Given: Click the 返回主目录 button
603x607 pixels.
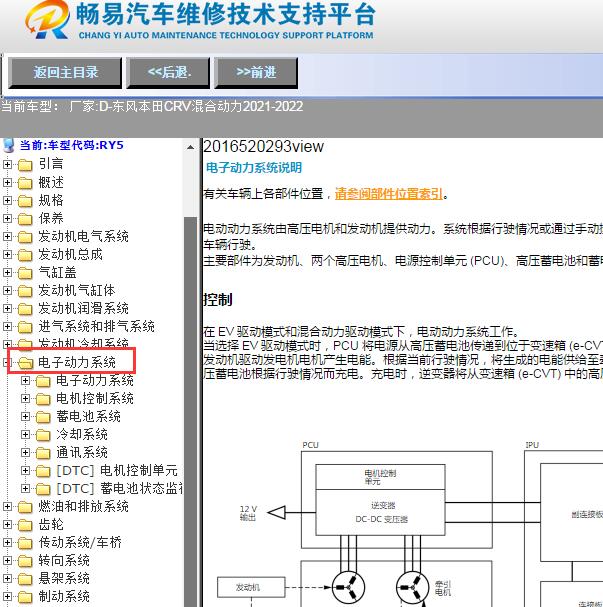Looking at the screenshot, I should pyautogui.click(x=65, y=73).
